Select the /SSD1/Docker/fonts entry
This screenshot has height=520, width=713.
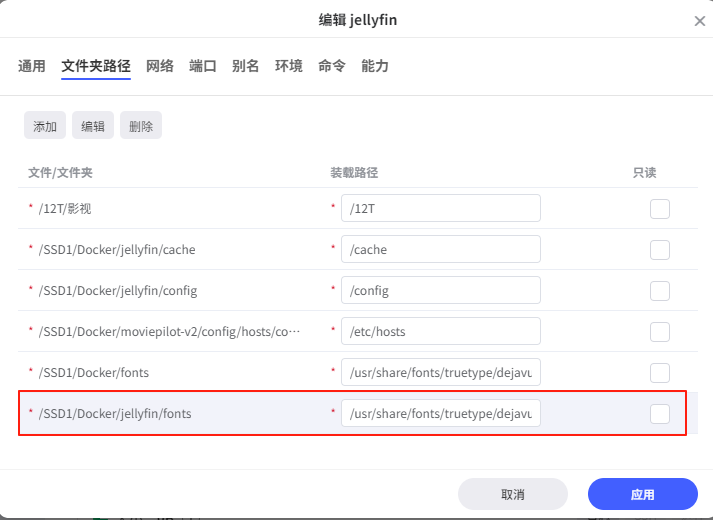pyautogui.click(x=94, y=372)
